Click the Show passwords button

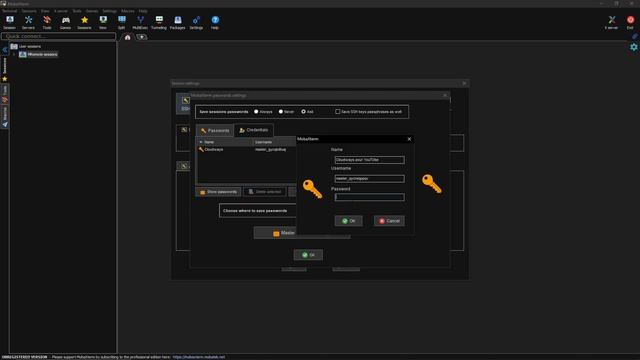point(218,192)
